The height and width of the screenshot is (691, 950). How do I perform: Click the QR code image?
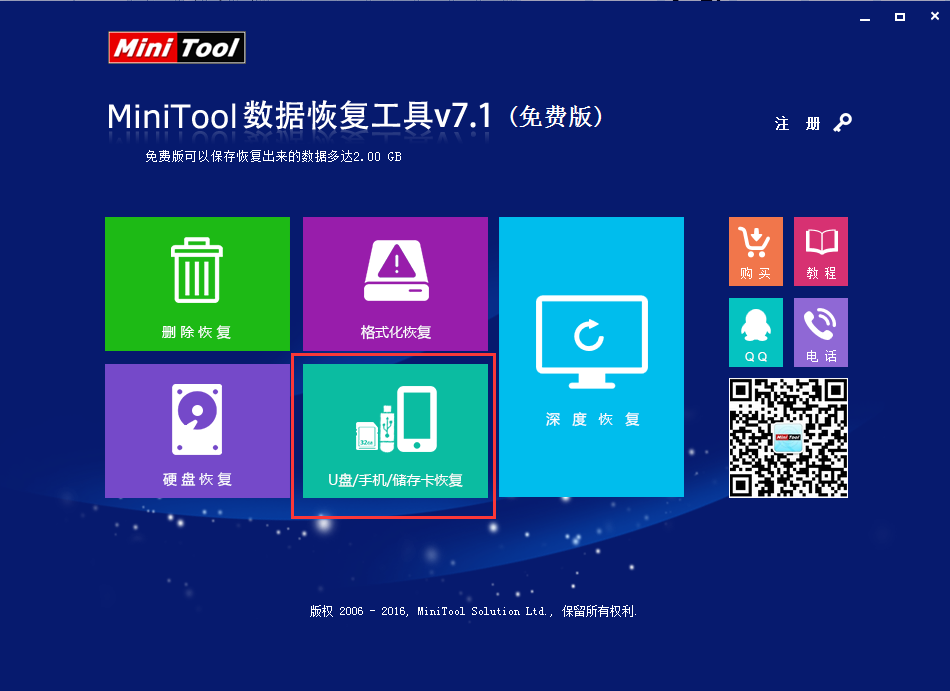(788, 438)
